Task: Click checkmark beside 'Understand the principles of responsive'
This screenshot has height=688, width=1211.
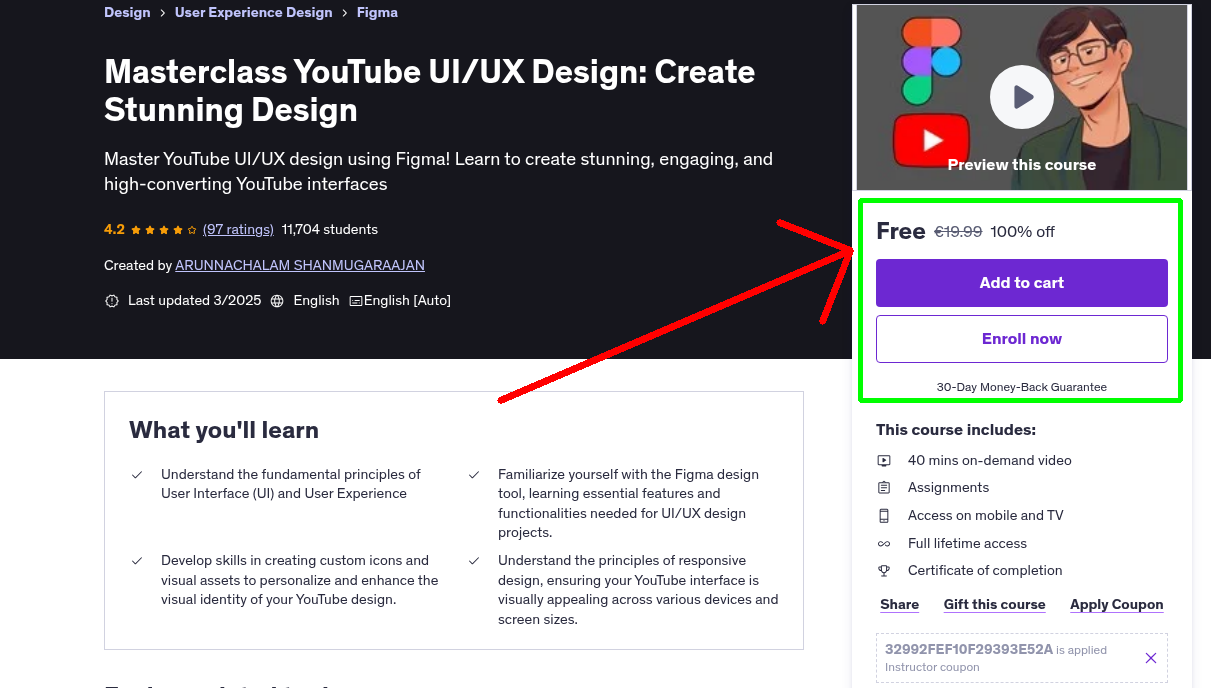Action: click(474, 561)
